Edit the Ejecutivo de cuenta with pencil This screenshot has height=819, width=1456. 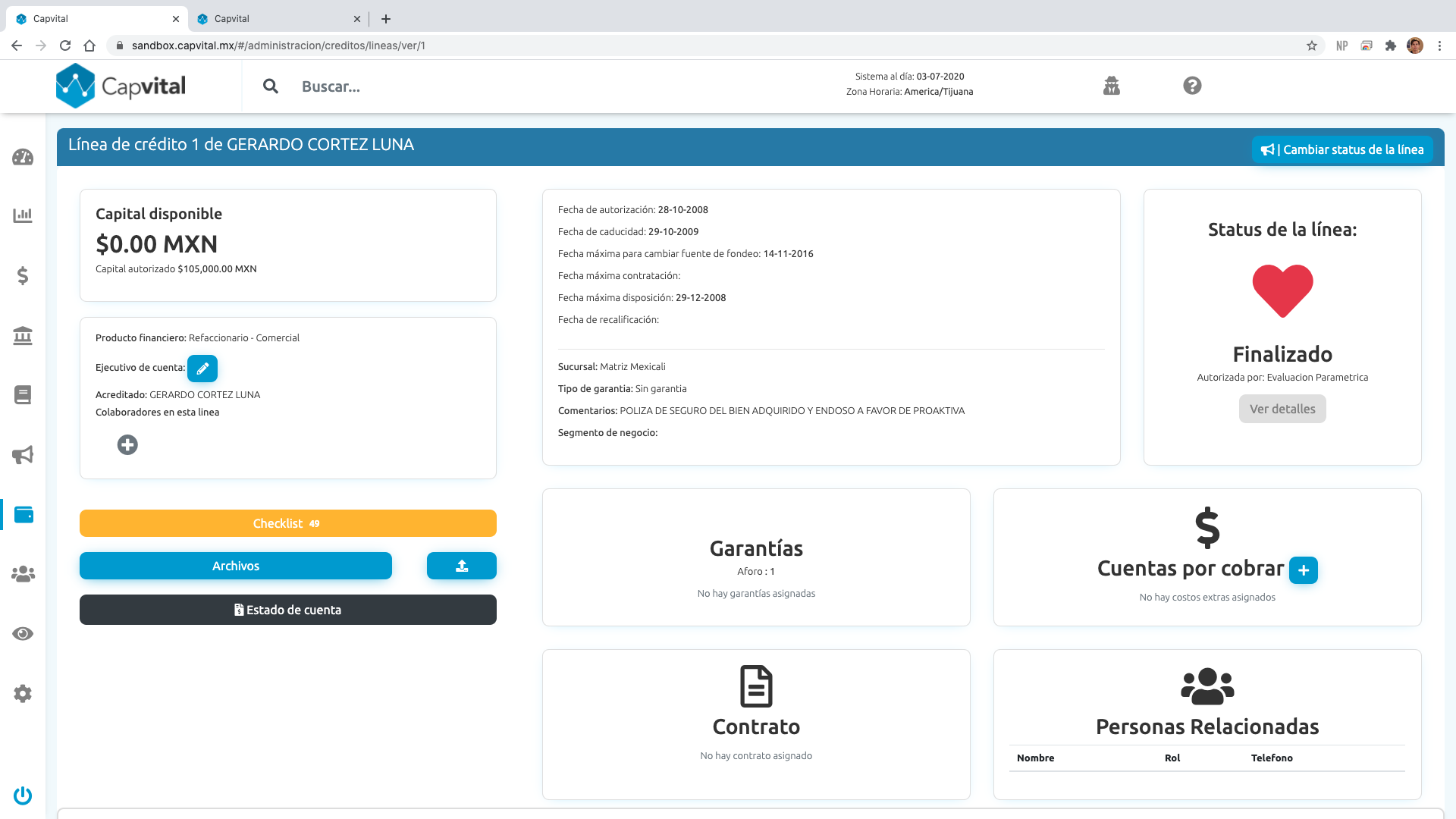202,369
